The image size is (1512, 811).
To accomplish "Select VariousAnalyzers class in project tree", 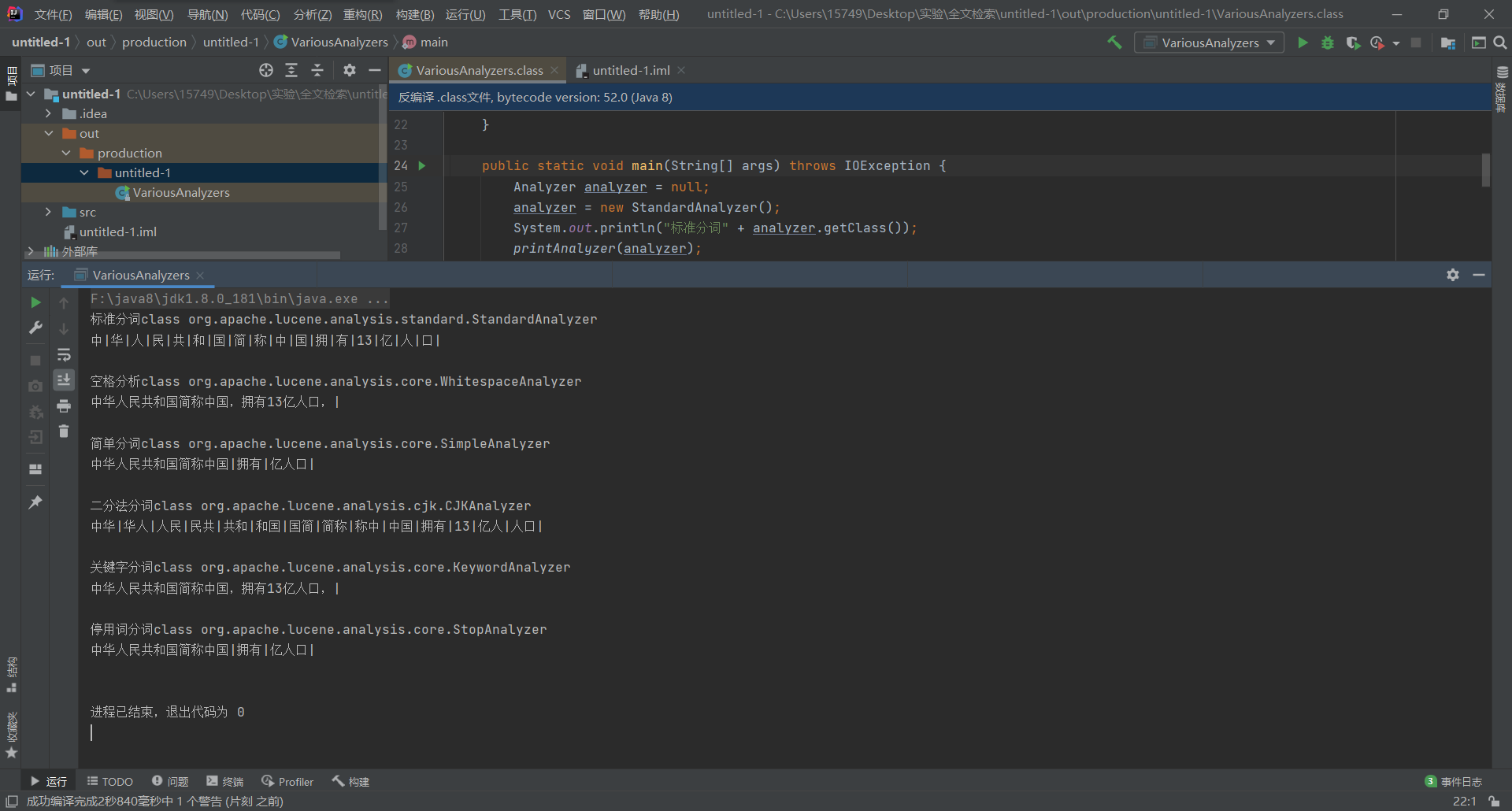I will (x=180, y=192).
